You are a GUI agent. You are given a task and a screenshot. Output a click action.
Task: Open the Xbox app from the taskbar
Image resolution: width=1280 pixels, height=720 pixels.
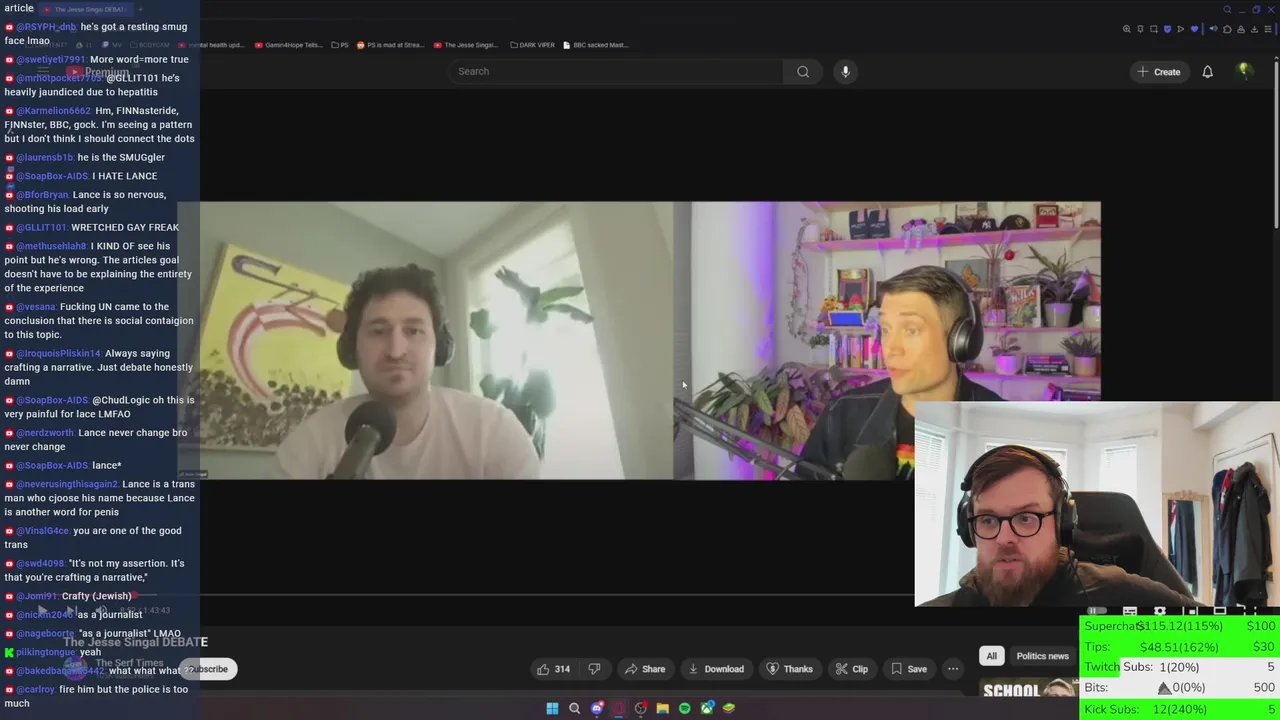[x=707, y=708]
